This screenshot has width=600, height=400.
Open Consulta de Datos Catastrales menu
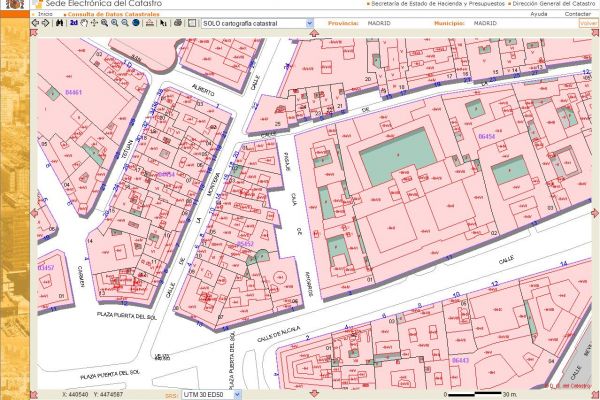[113, 14]
